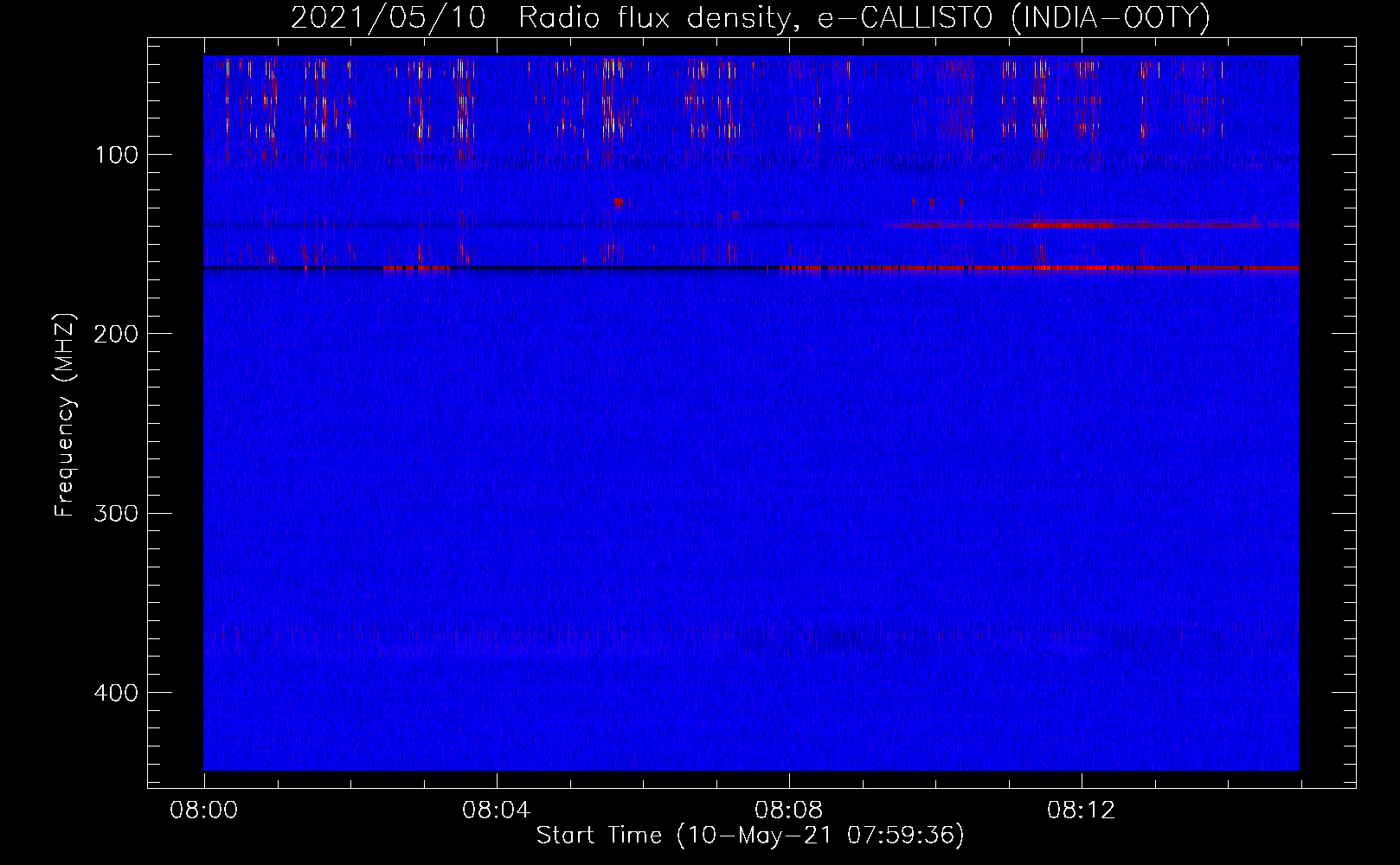Click the 'e-CALLISTO (INDIA-OOTY)' station label
This screenshot has width=1400, height=865.
point(1013,17)
